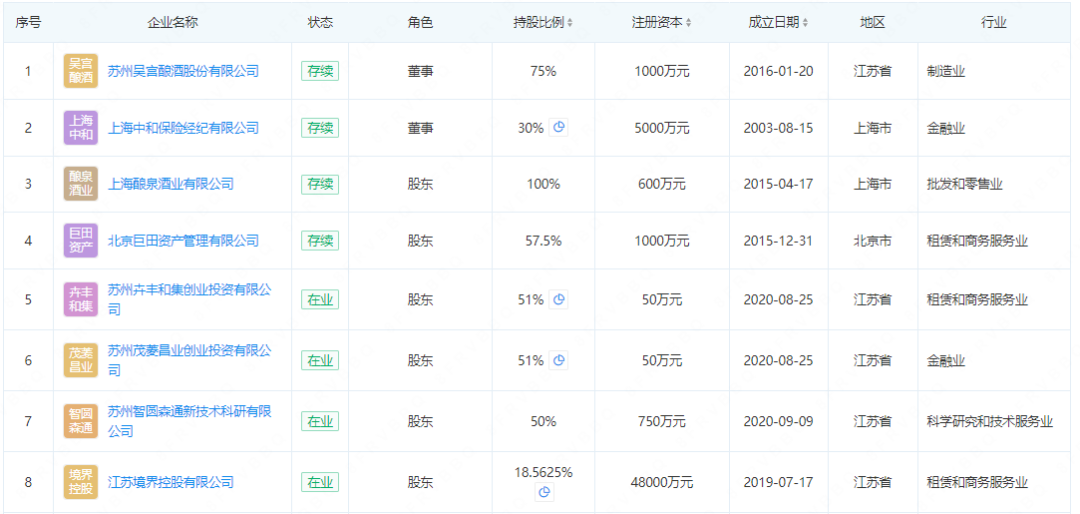The height and width of the screenshot is (514, 1080).
Task: Click the 巨田资产 company logo badge
Action: point(81,241)
